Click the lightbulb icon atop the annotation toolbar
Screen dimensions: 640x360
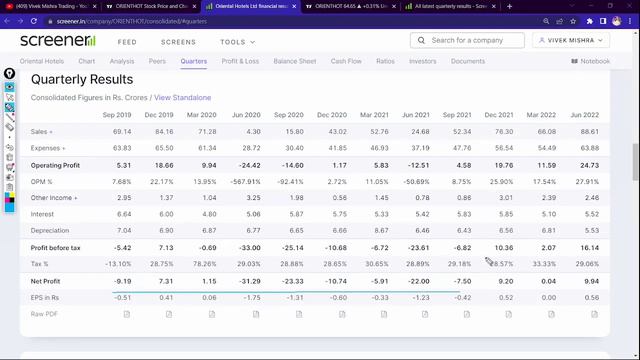click(x=9, y=73)
